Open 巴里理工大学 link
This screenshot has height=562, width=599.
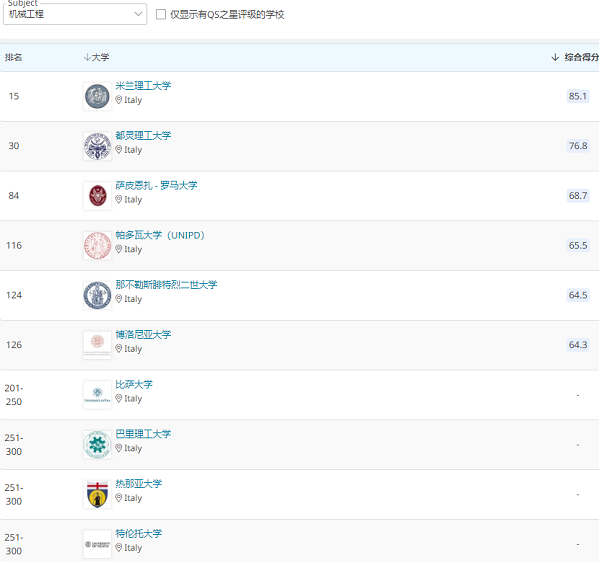tap(143, 434)
